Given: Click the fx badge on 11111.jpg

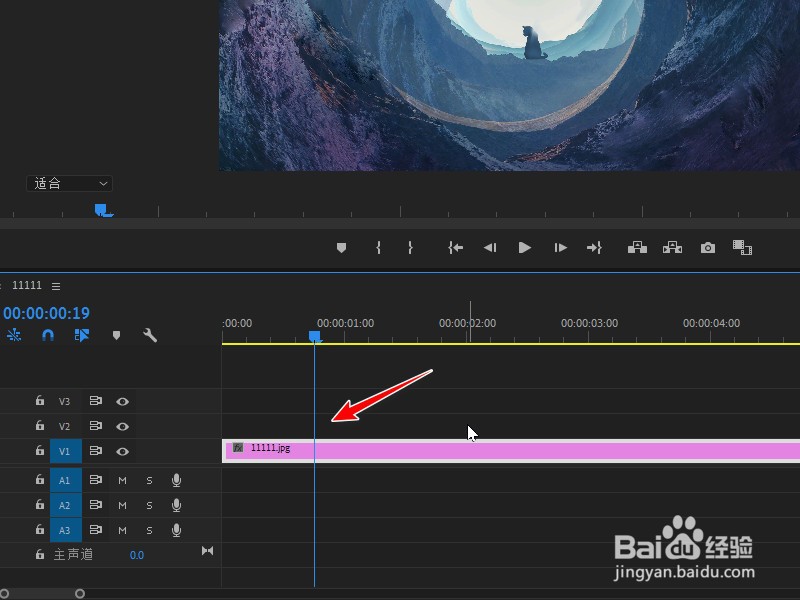Looking at the screenshot, I should 238,448.
